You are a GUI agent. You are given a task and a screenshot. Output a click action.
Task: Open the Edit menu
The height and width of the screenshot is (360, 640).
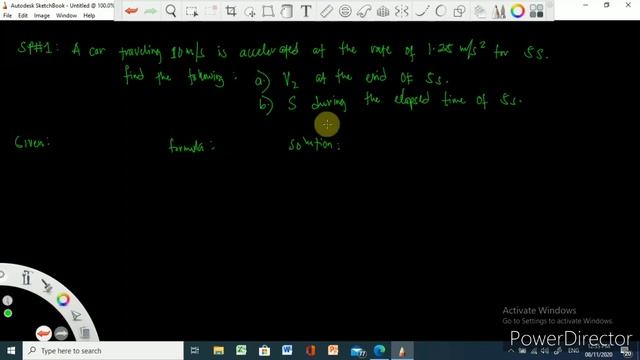23,16
